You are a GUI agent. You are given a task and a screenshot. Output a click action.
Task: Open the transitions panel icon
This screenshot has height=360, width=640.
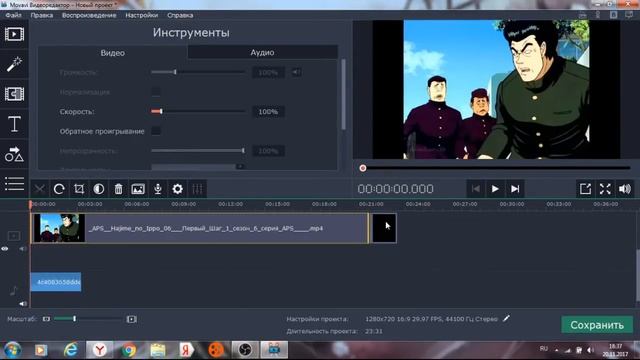pyautogui.click(x=14, y=94)
